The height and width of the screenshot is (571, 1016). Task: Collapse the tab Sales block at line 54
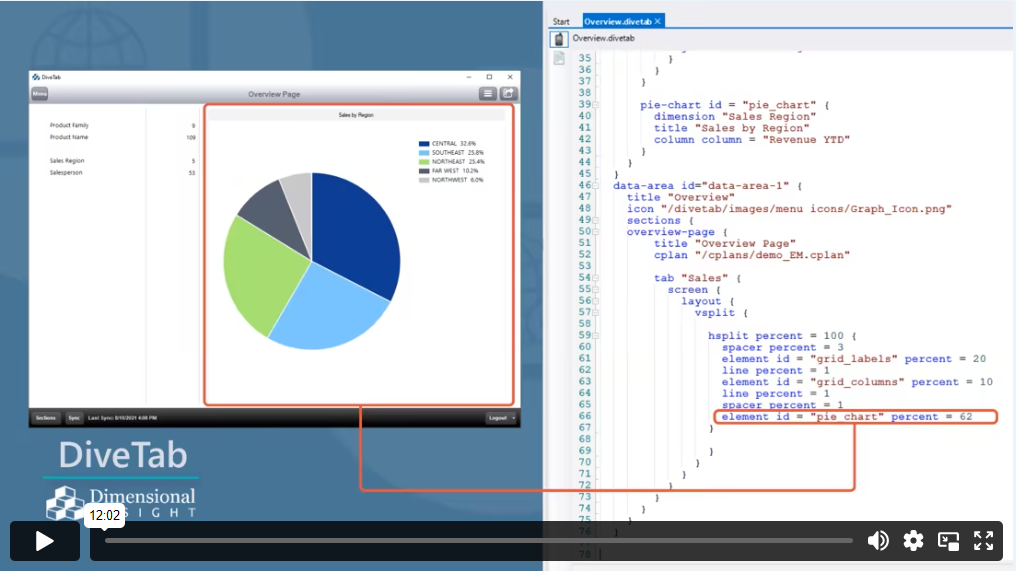(x=595, y=278)
